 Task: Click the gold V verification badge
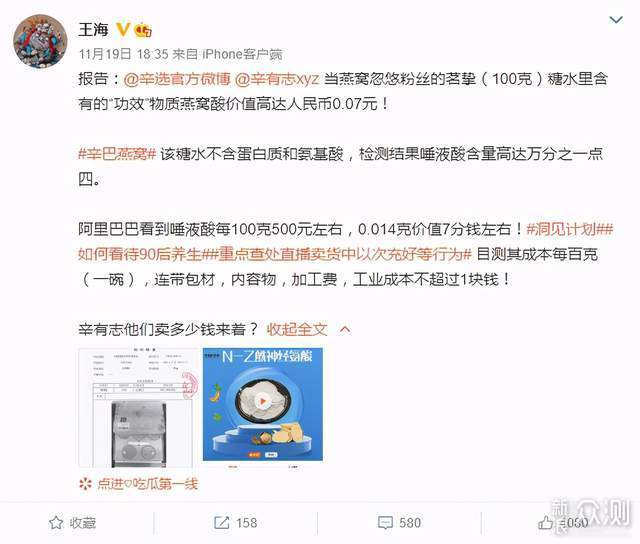tap(123, 29)
